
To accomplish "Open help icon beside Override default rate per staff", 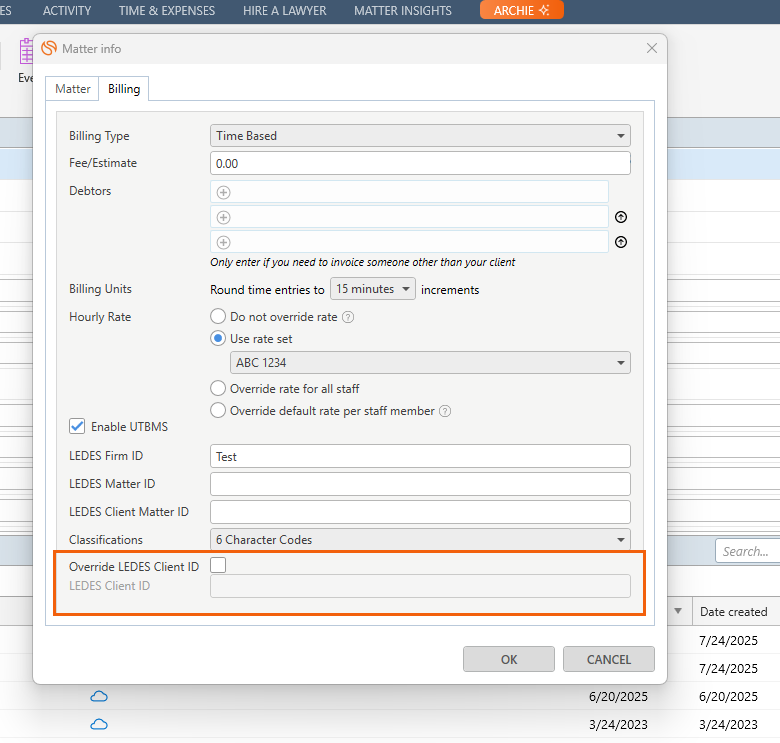I will (x=445, y=411).
